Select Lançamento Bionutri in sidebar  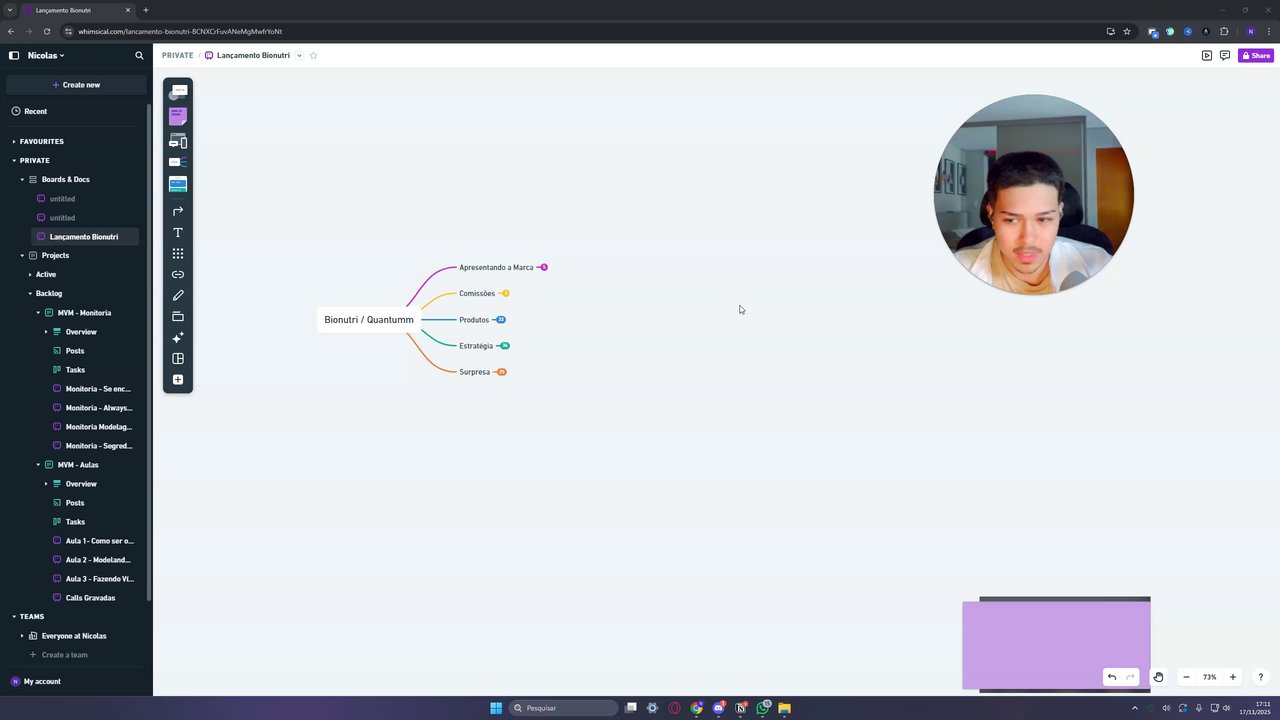click(84, 237)
